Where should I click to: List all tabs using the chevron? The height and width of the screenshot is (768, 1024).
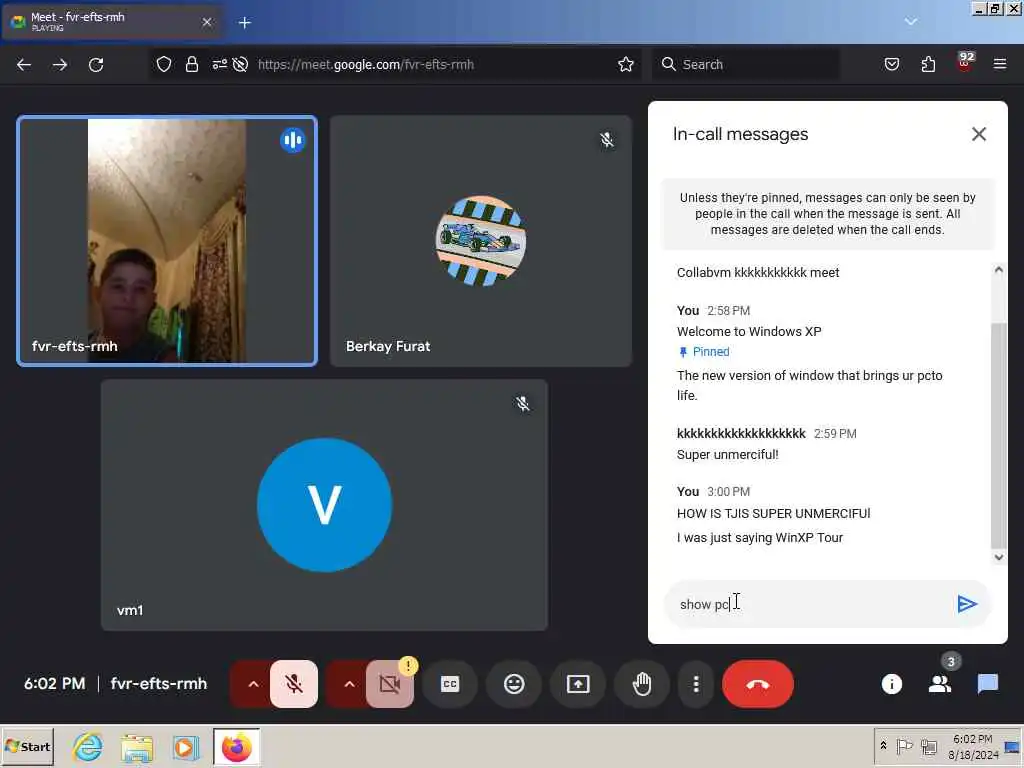coord(911,22)
